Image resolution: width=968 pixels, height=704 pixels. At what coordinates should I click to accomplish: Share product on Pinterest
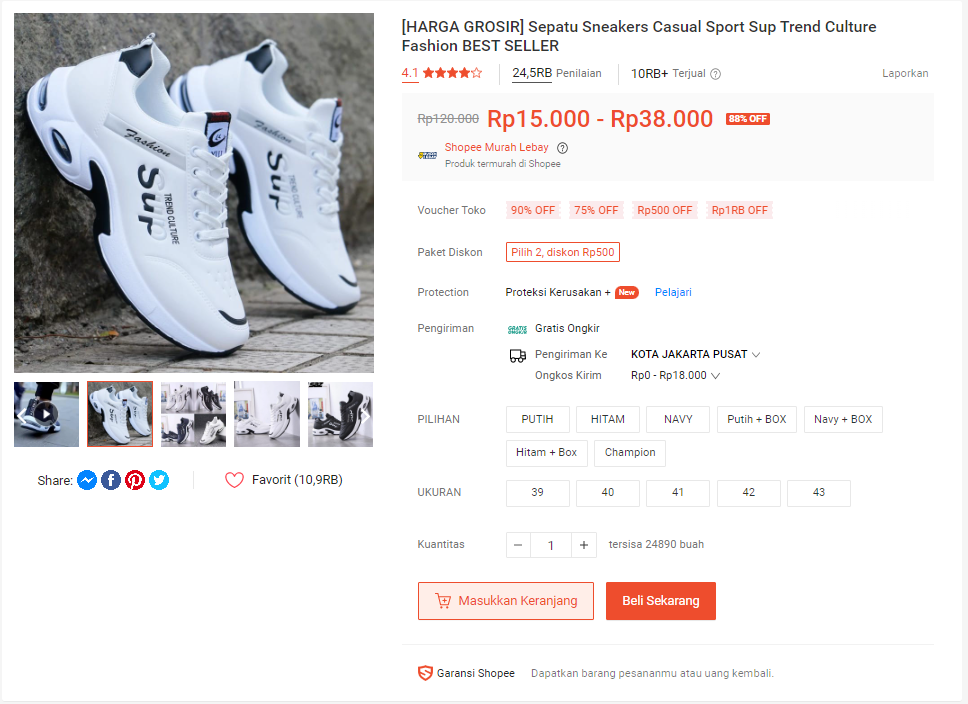135,480
